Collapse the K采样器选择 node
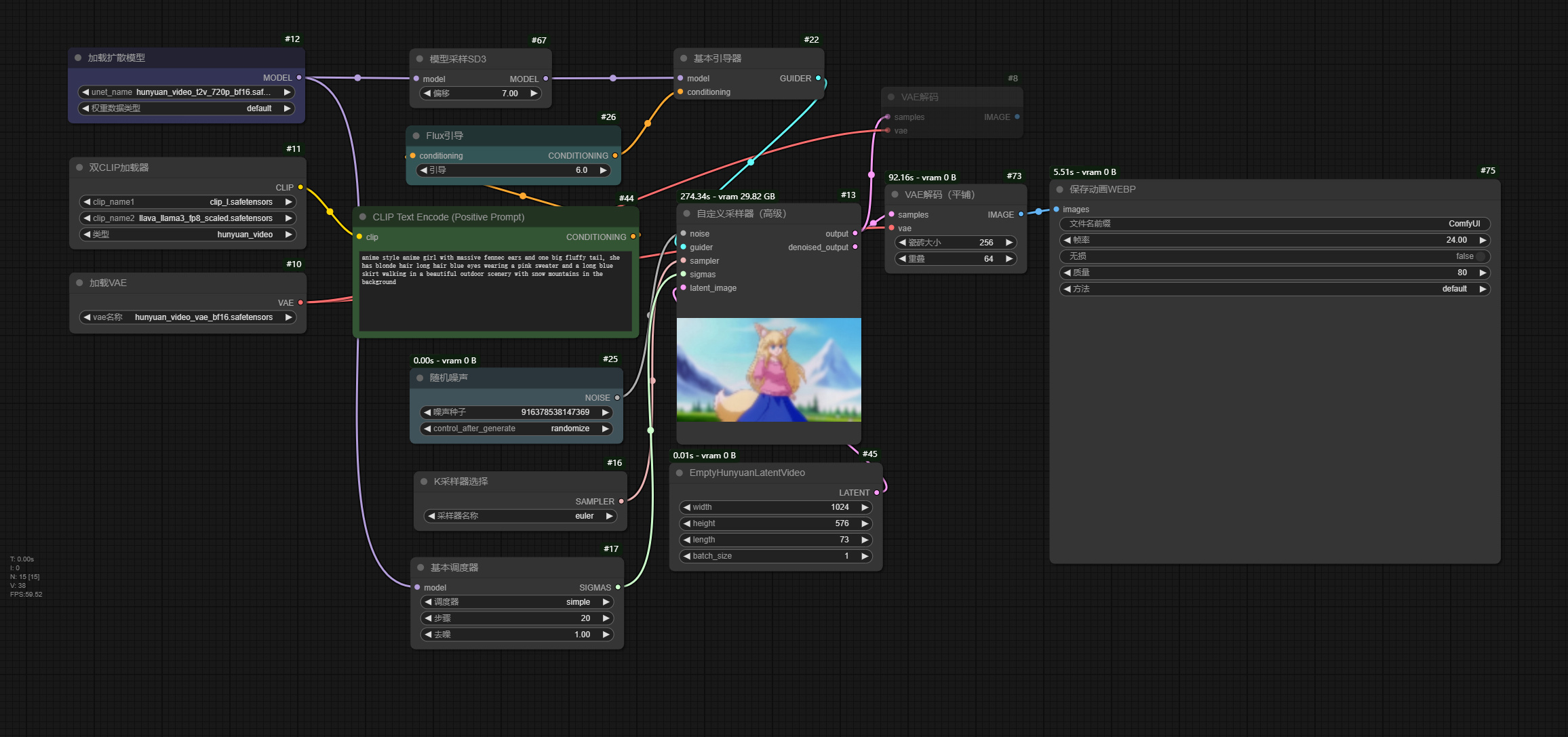Viewport: 1568px width, 737px height. coord(423,481)
